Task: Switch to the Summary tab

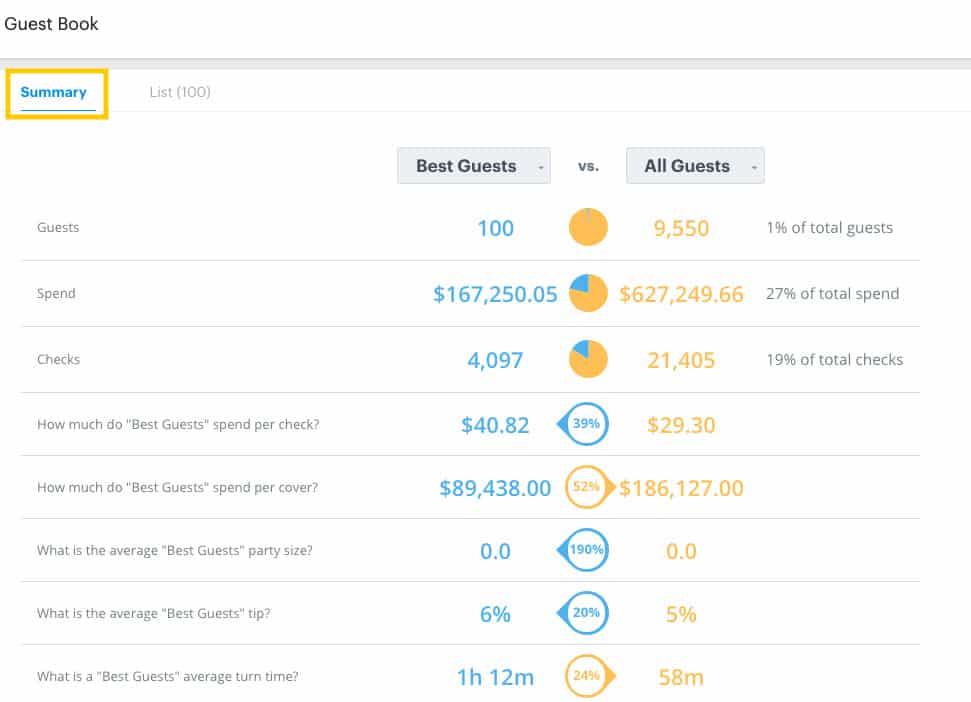Action: [54, 92]
